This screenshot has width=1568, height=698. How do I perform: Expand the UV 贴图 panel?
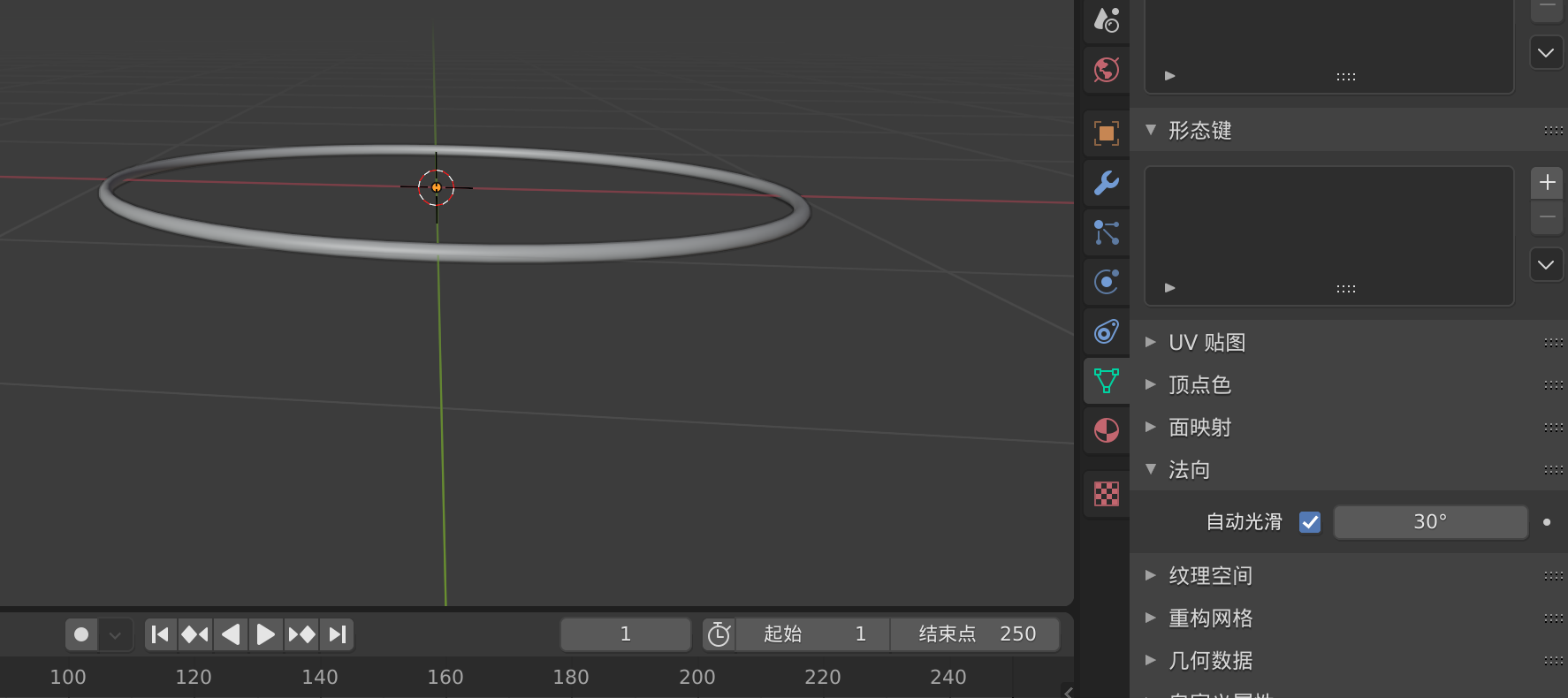(1151, 342)
